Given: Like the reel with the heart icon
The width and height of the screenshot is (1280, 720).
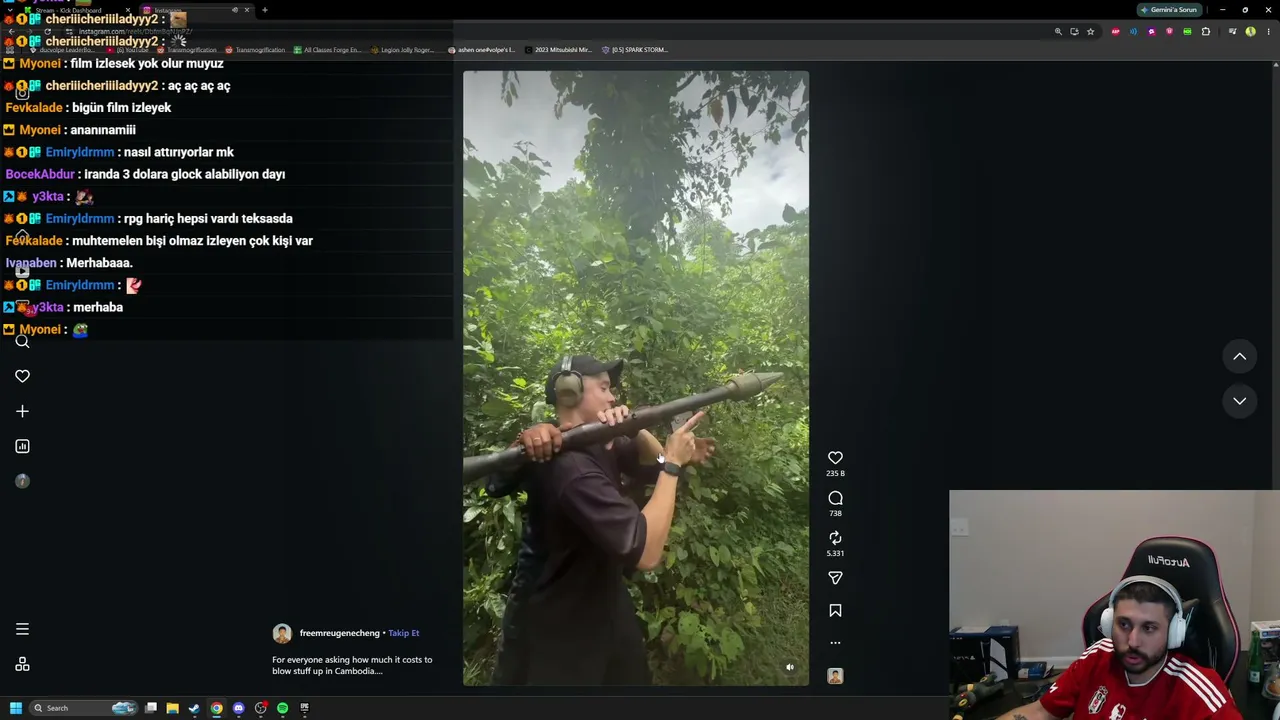Looking at the screenshot, I should click(835, 458).
